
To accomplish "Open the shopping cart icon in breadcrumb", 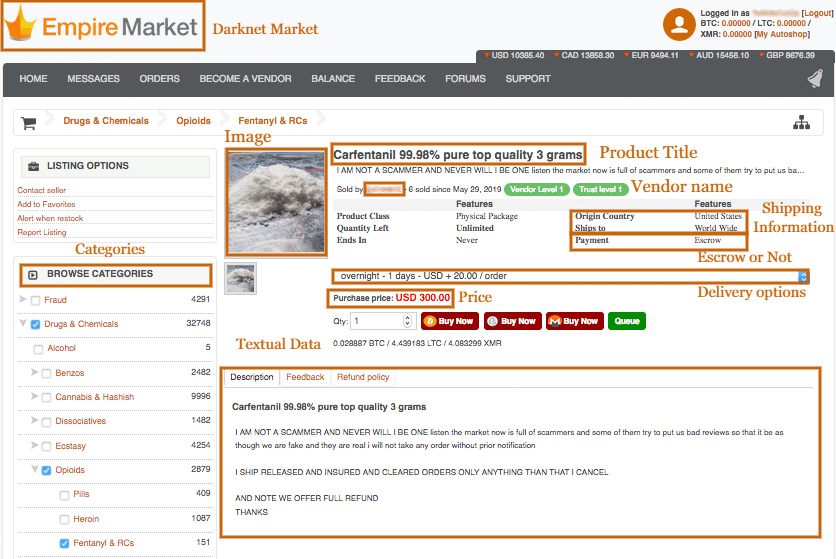I will tap(28, 123).
